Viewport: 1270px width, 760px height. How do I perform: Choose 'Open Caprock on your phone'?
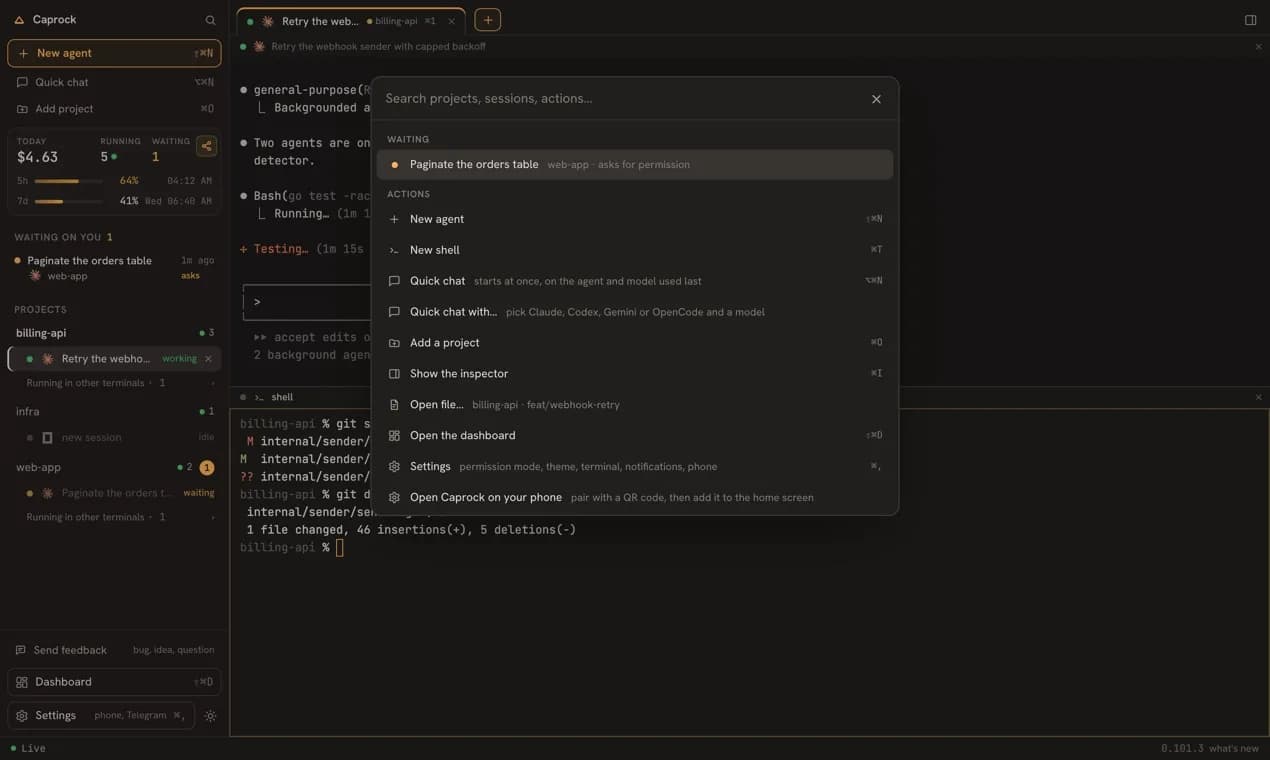[x=635, y=498]
